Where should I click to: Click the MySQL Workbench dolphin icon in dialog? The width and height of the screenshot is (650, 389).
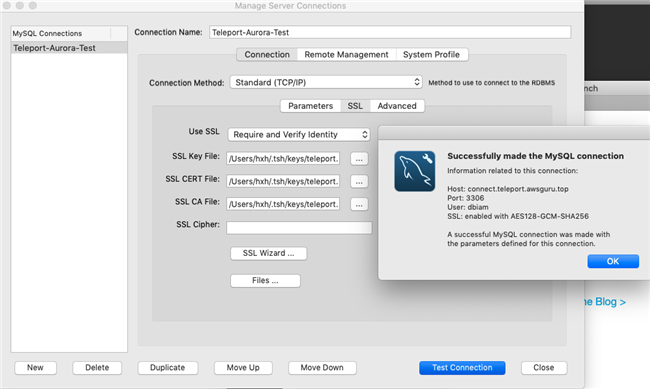click(x=415, y=171)
